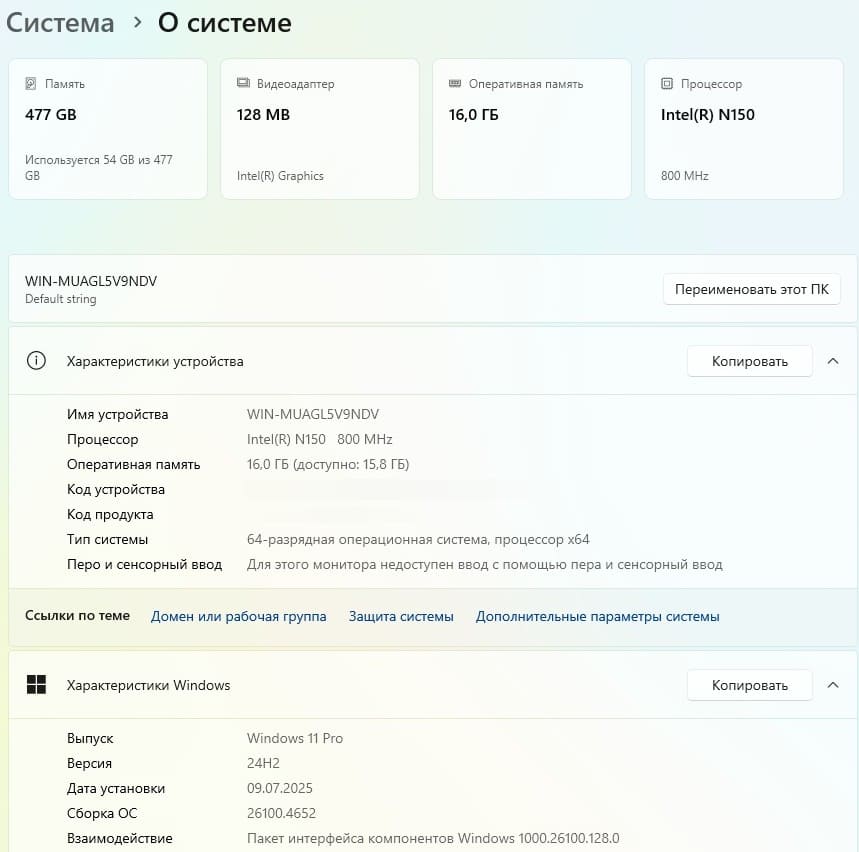
Task: Click the Переименовать этот ПК button
Action: pyautogui.click(x=752, y=289)
